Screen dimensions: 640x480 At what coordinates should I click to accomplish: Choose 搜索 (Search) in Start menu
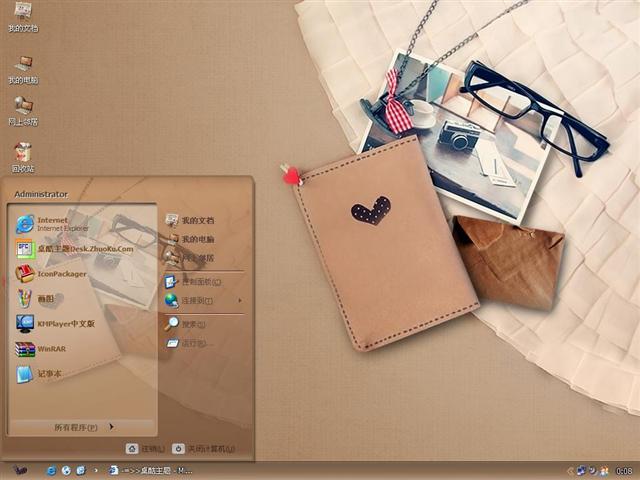click(x=192, y=324)
